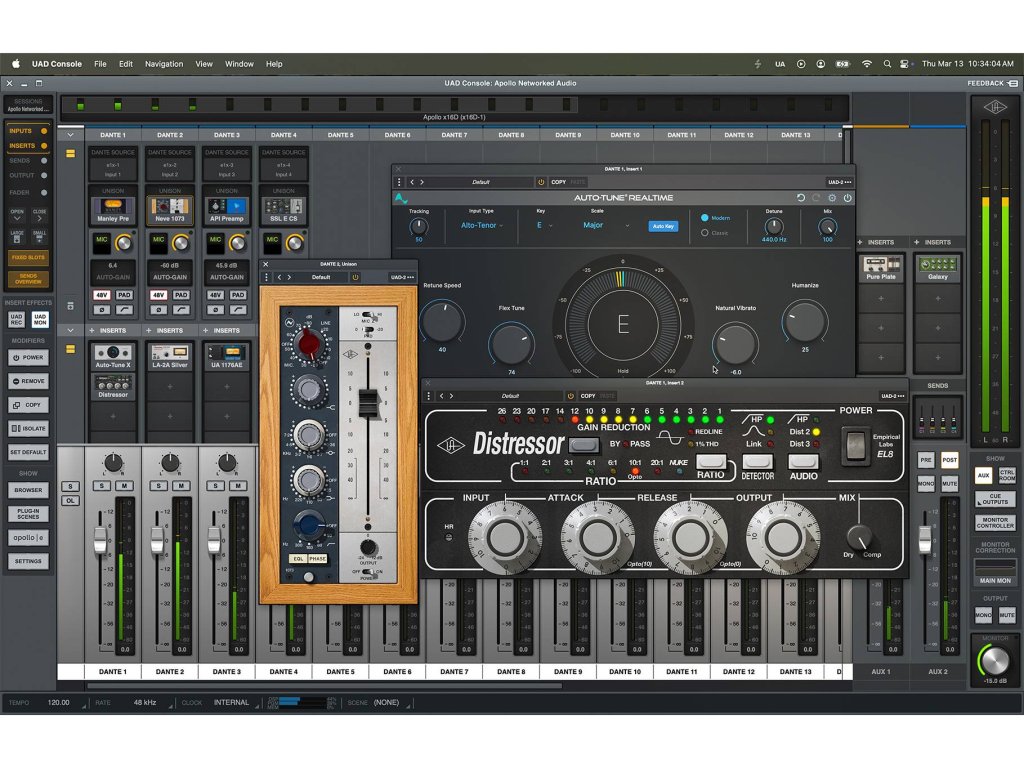The height and width of the screenshot is (768, 1024).
Task: Click the DANTE 1 channel fader
Action: (100, 541)
